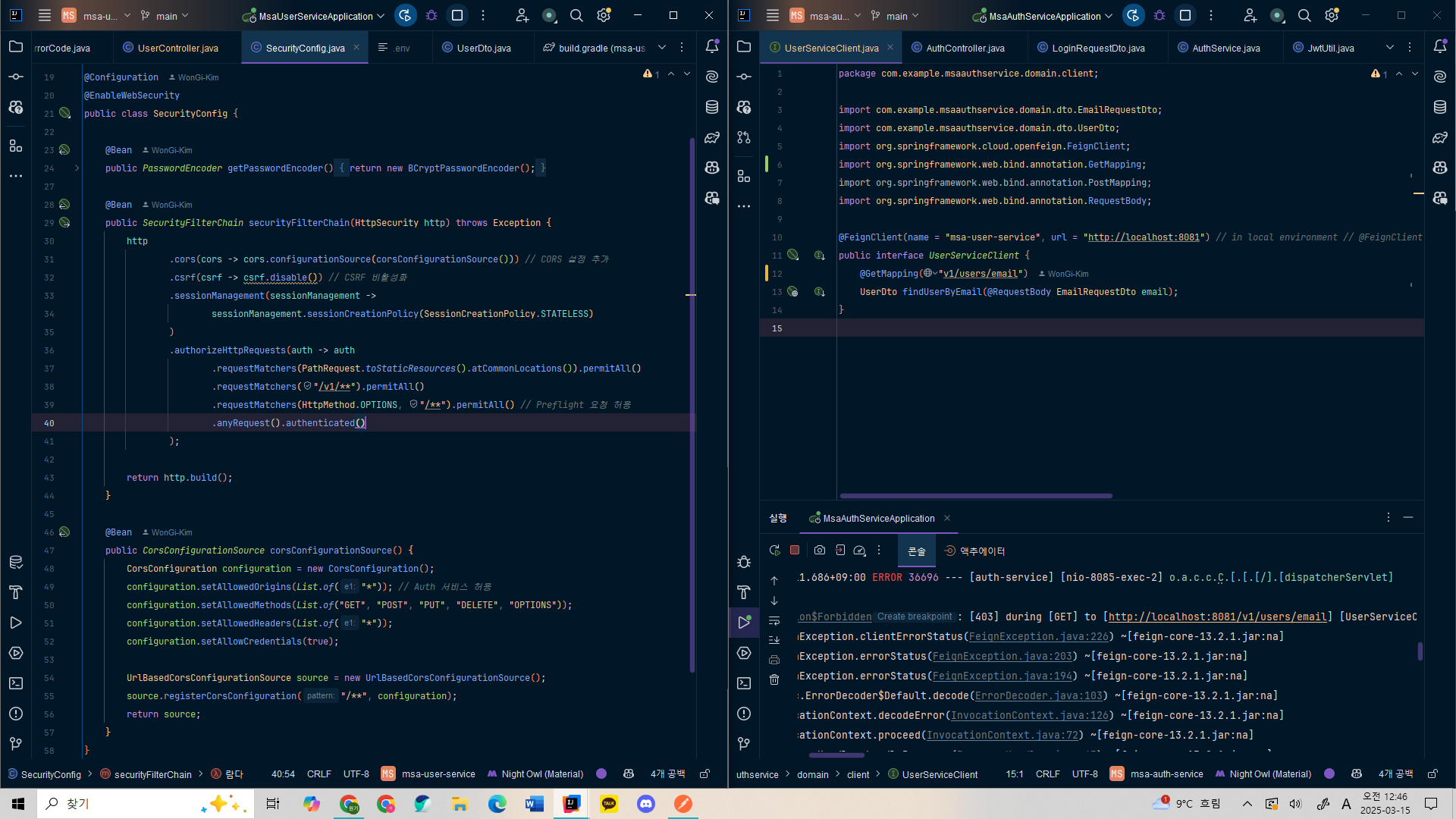Image resolution: width=1456 pixels, height=819 pixels.
Task: Click the Create breakpoint hint in the console
Action: pos(914,617)
